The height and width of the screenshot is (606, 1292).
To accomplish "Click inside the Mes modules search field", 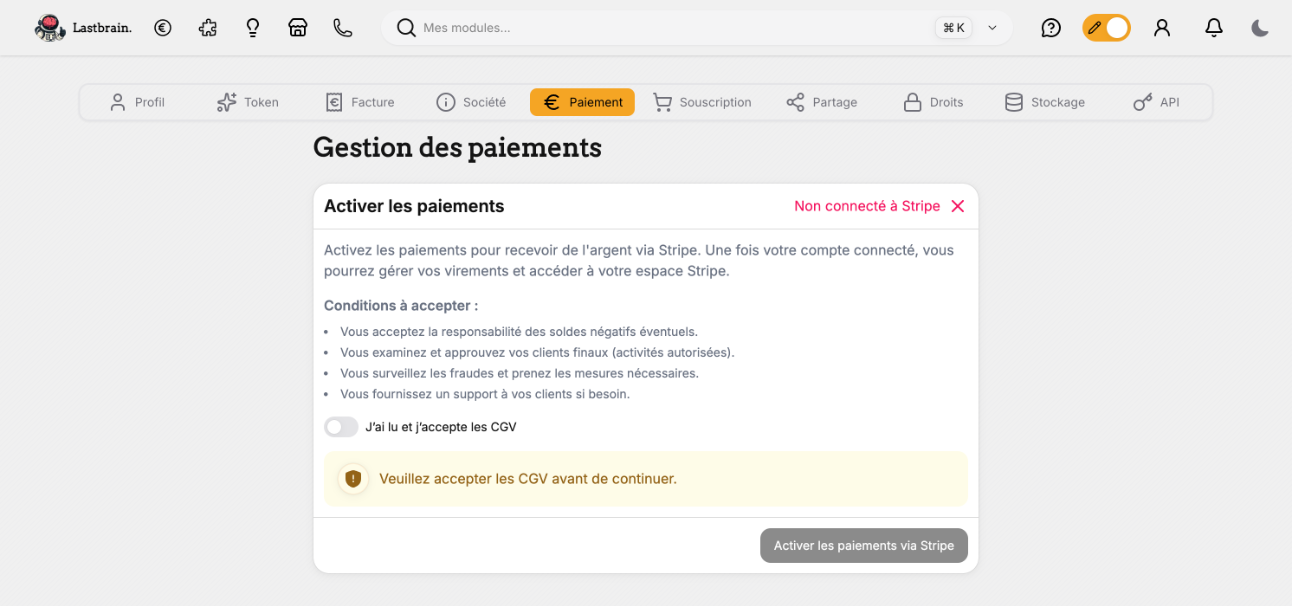I will click(x=600, y=27).
